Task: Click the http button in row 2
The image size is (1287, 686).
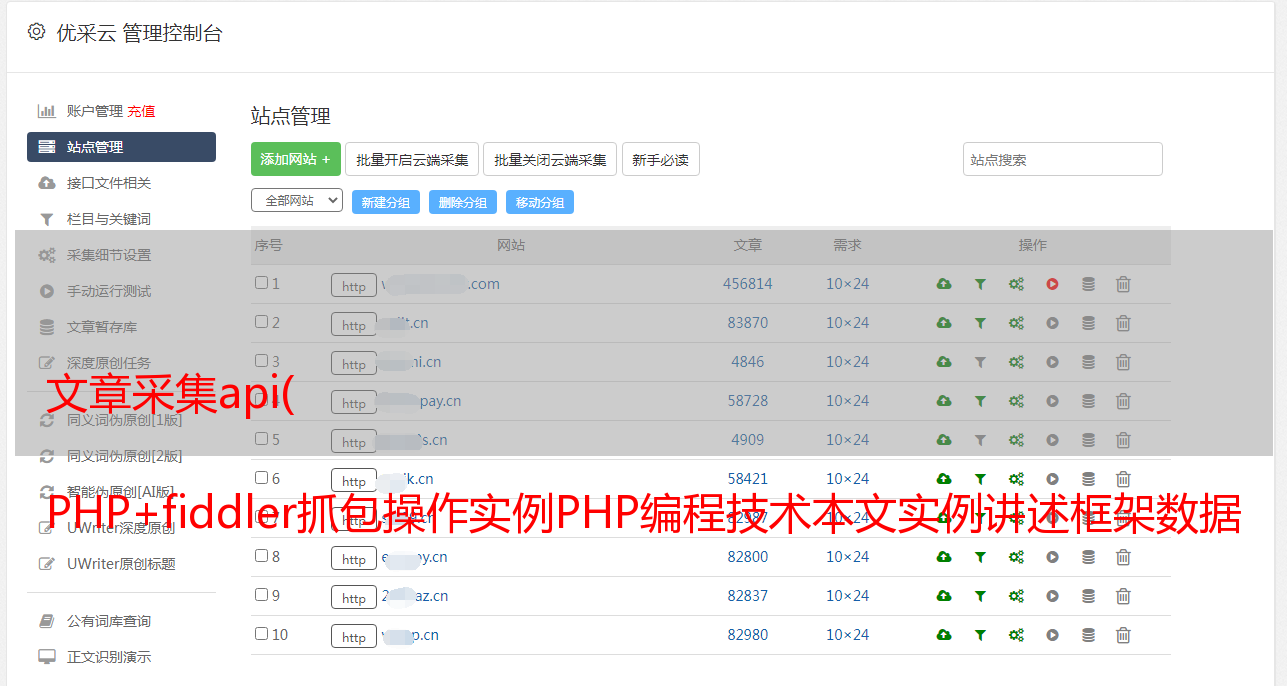Action: coord(354,324)
